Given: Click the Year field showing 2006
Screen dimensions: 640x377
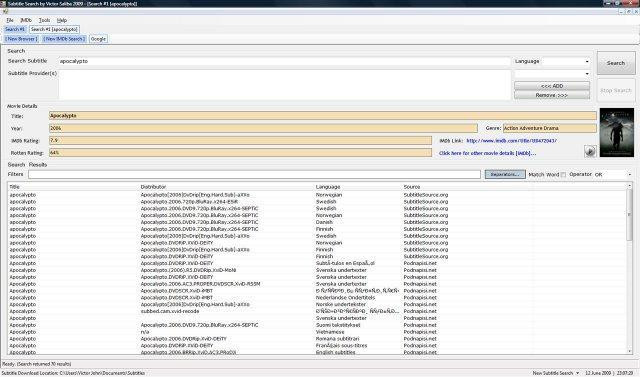Looking at the screenshot, I should point(263,128).
